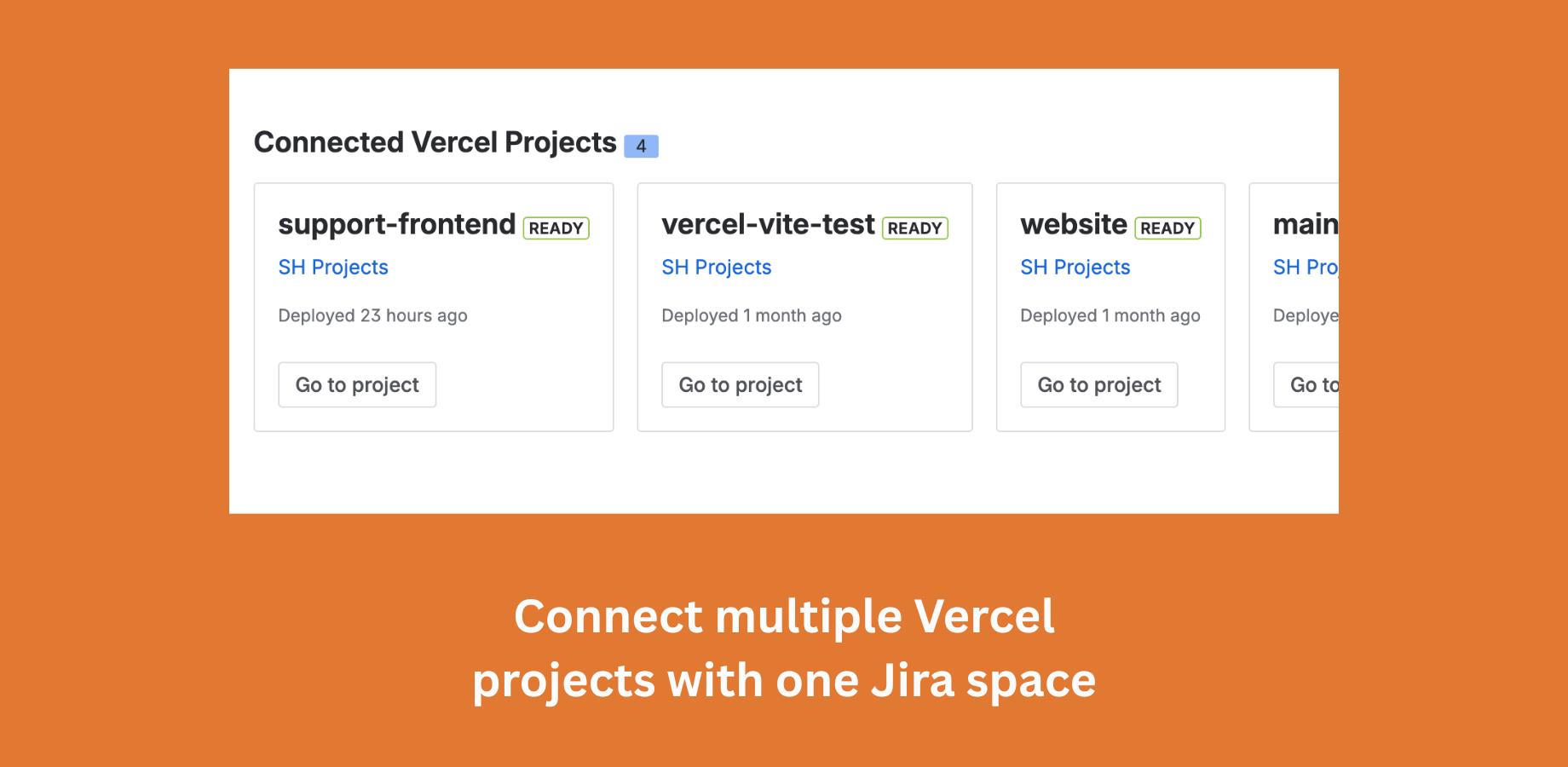Click the blue "4" count badge

pyautogui.click(x=641, y=146)
